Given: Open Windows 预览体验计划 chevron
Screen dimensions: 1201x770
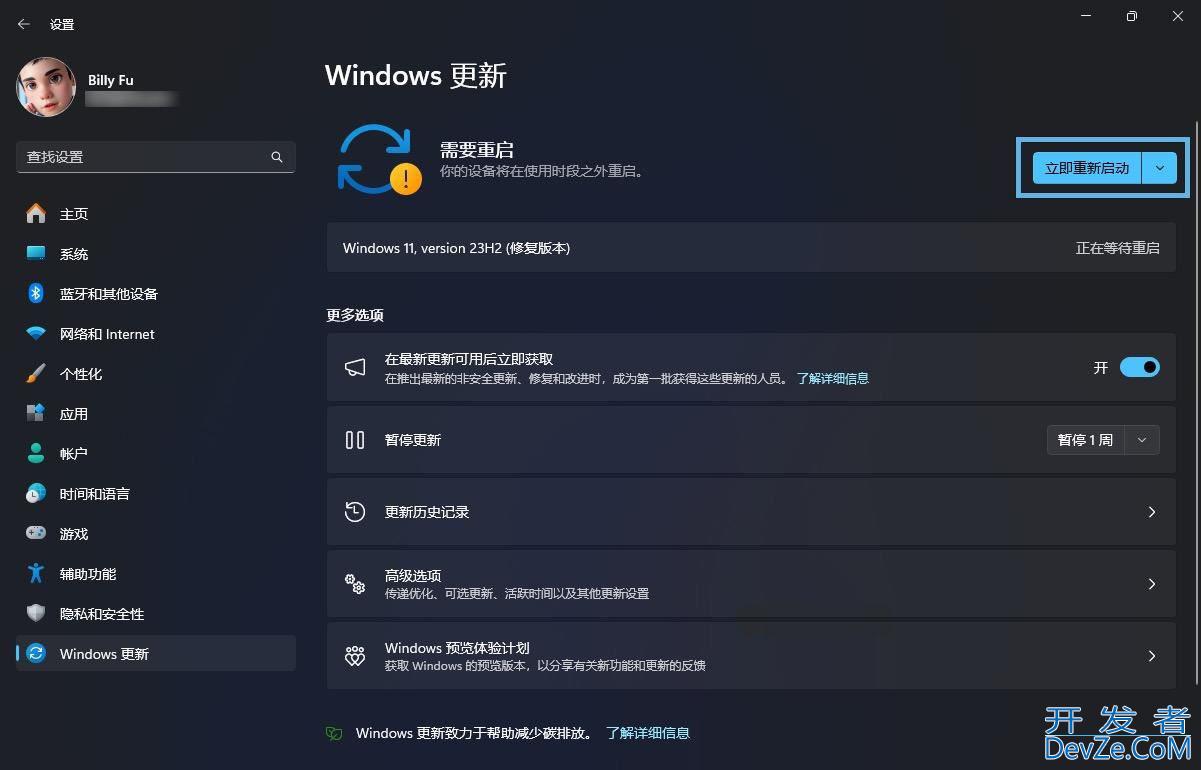Looking at the screenshot, I should point(1151,656).
